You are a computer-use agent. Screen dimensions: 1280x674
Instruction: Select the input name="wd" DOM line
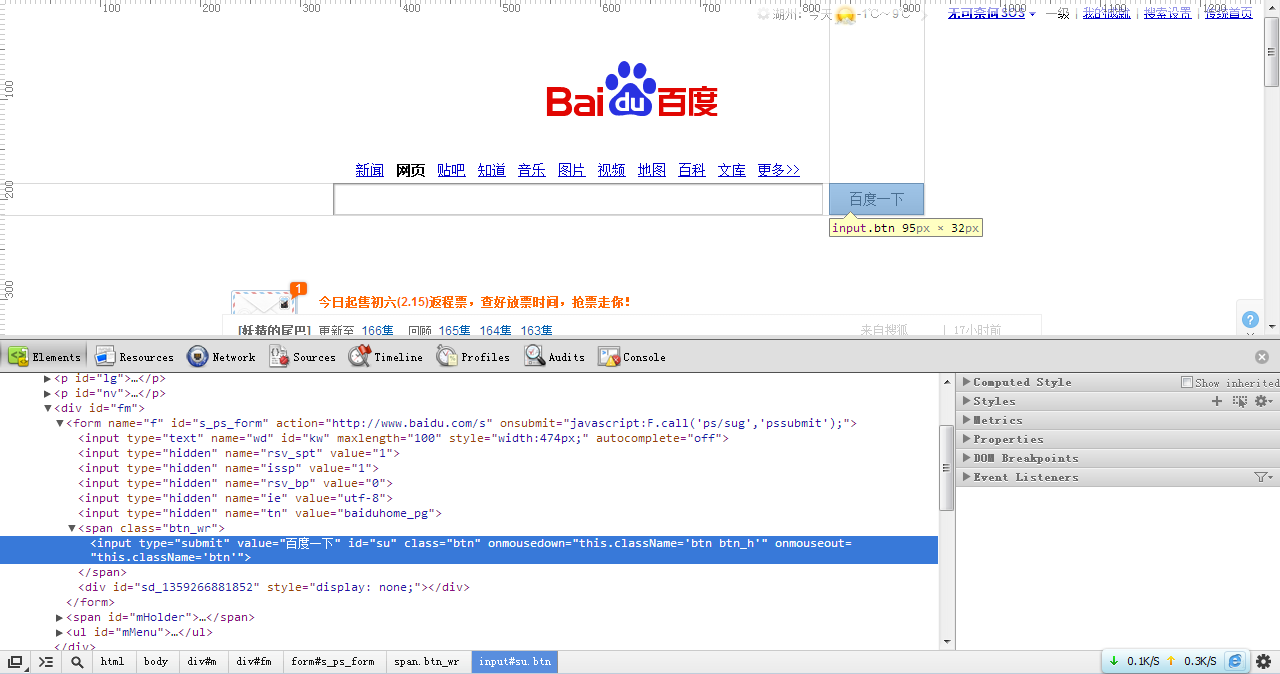(404, 438)
